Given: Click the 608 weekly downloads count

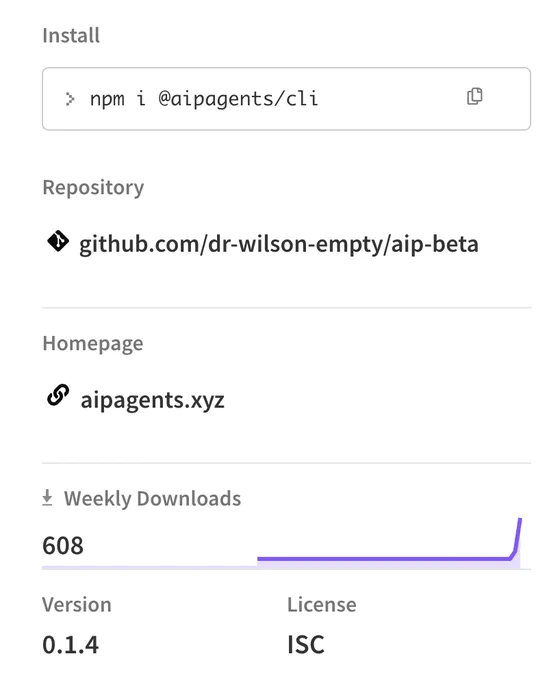Looking at the screenshot, I should 62,546.
